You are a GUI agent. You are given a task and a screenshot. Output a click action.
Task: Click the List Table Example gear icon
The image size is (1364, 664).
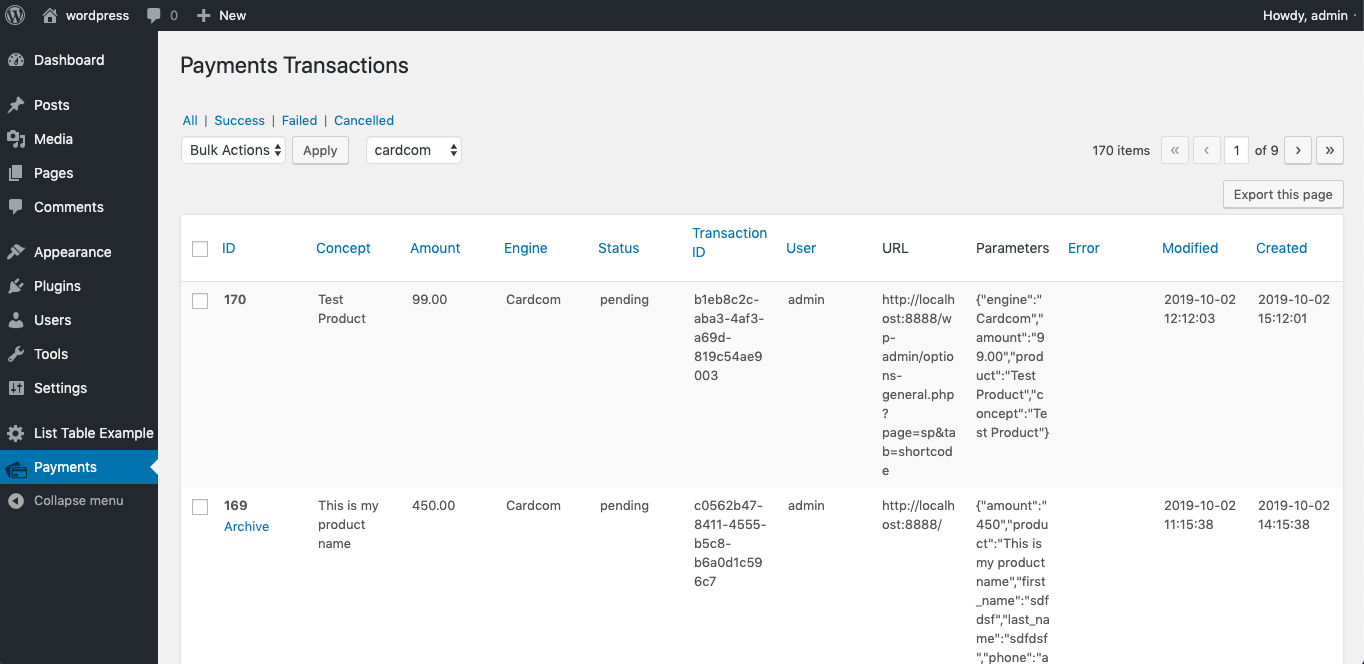click(x=16, y=433)
